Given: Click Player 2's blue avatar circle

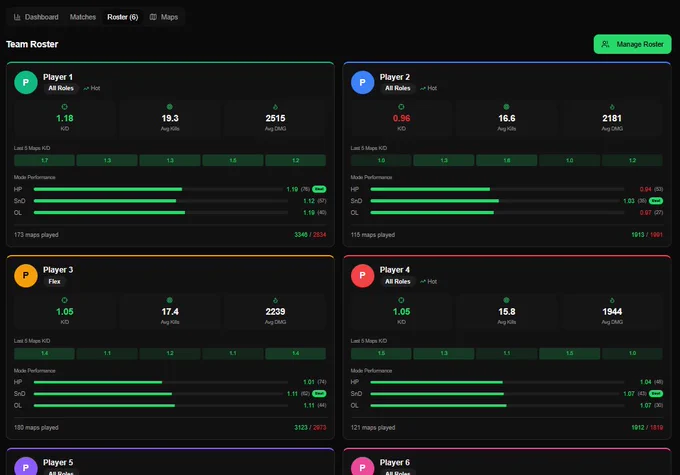Looking at the screenshot, I should (x=363, y=82).
